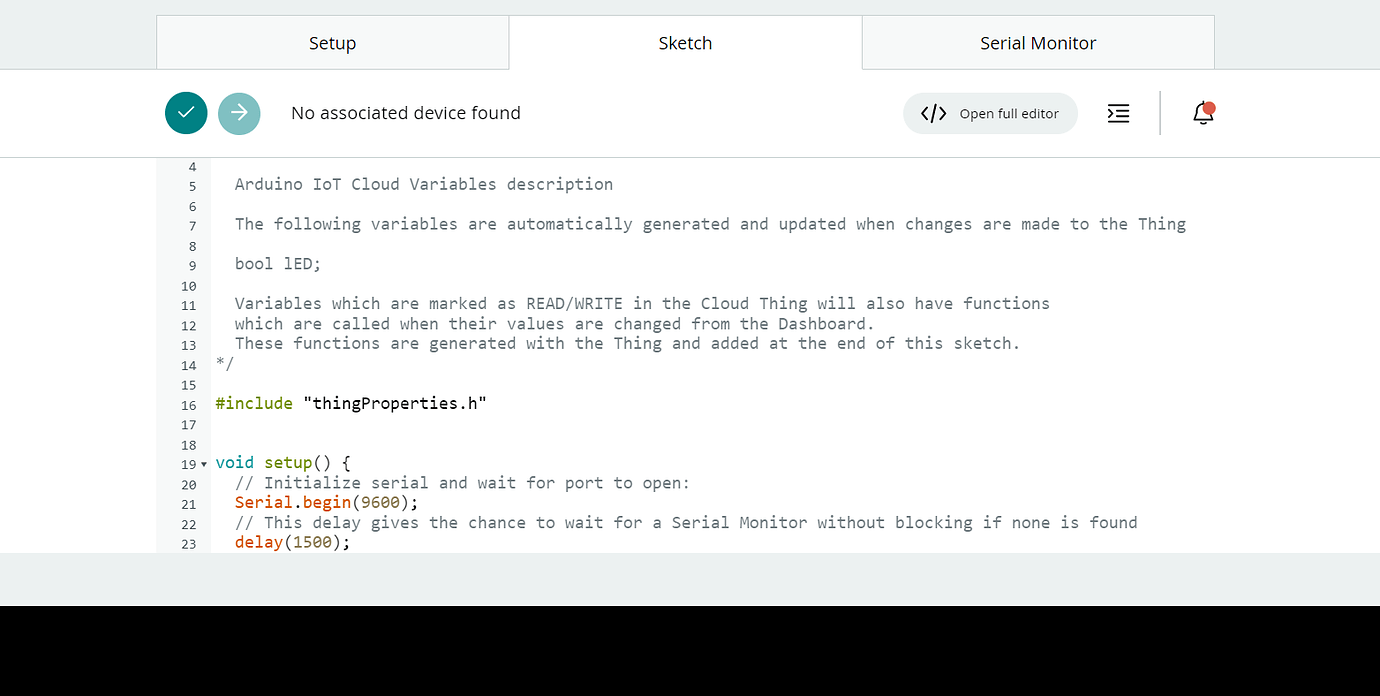The height and width of the screenshot is (696, 1380).
Task: Click line number 16 in the gutter
Action: click(x=189, y=405)
